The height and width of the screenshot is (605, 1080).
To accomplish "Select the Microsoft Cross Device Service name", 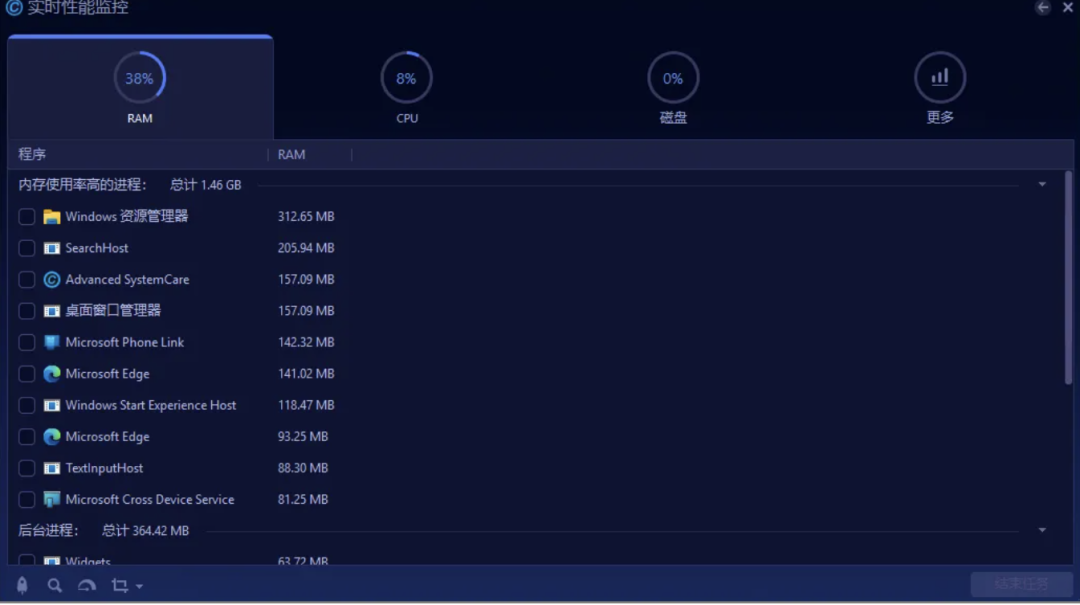I will coord(149,500).
